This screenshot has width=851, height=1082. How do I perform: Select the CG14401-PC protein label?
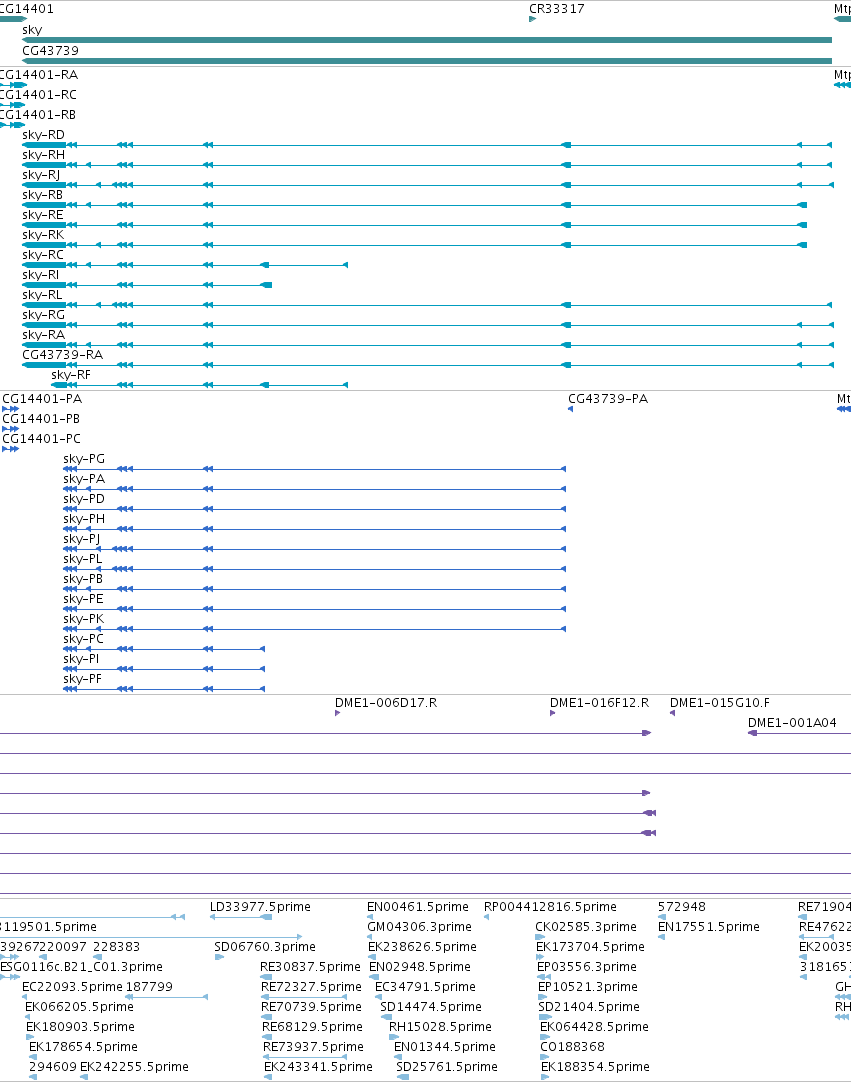pos(41,439)
